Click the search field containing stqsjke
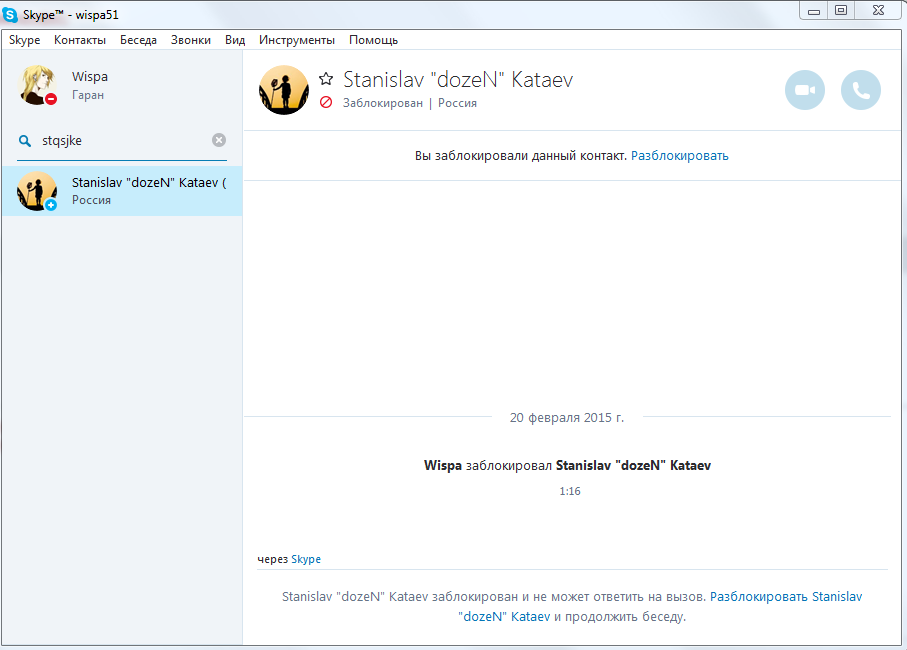This screenshot has width=907, height=650. coord(124,141)
